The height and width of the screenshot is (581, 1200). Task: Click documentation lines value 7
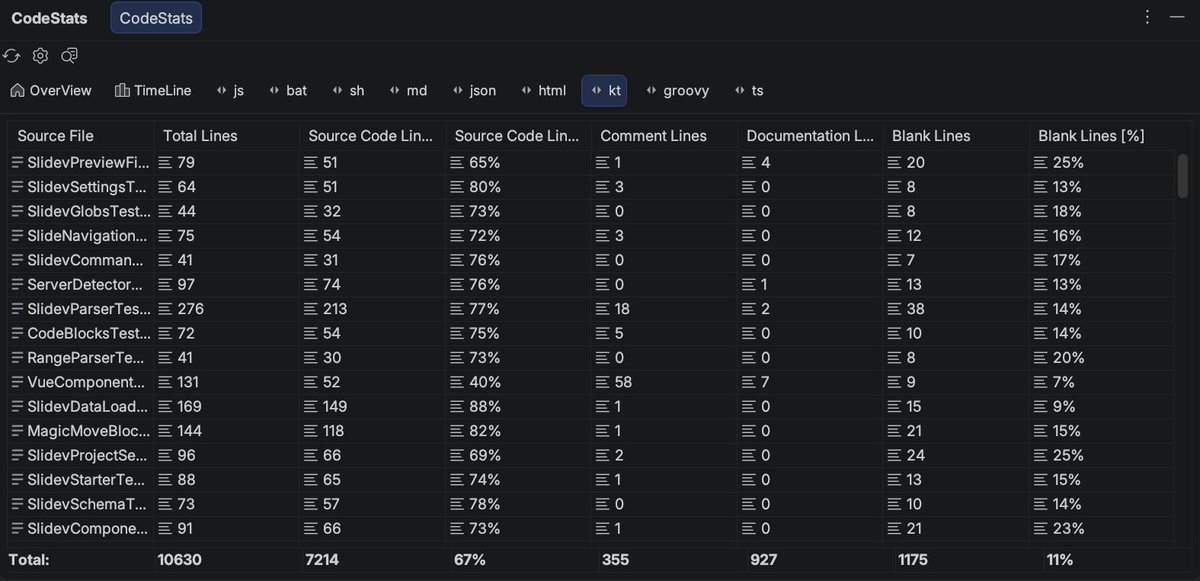(x=764, y=382)
